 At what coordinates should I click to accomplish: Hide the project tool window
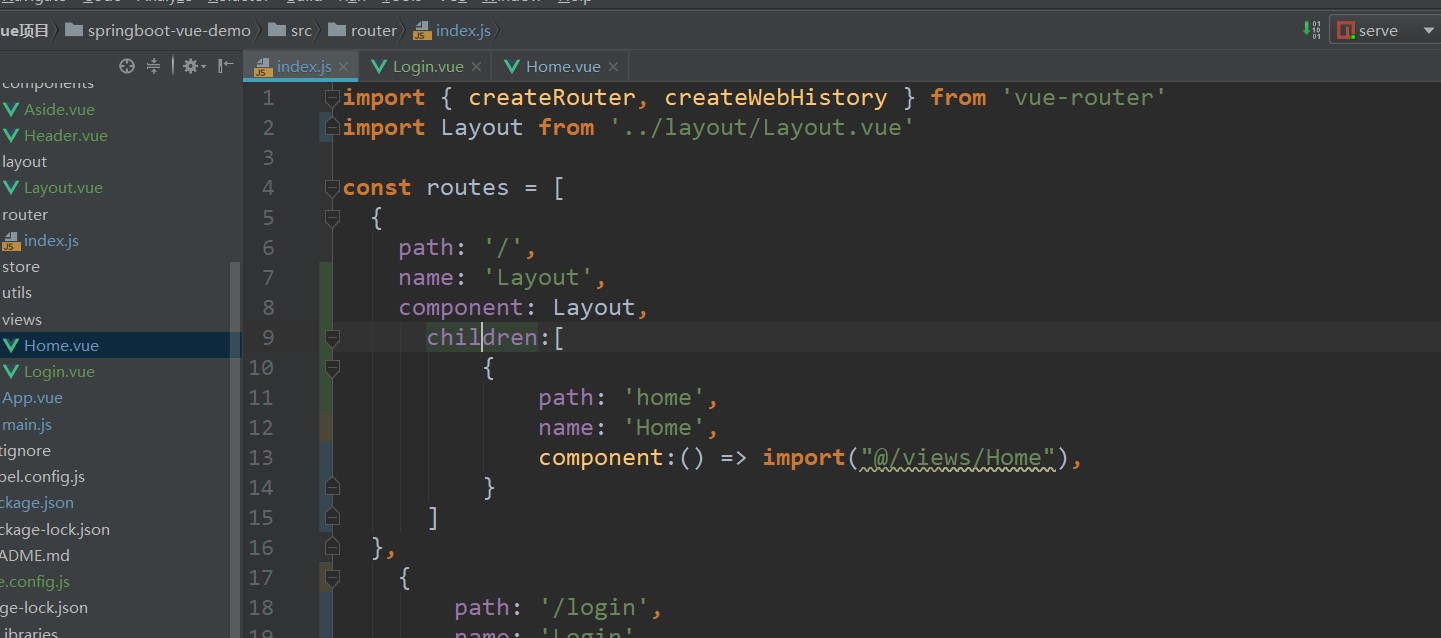tap(225, 66)
